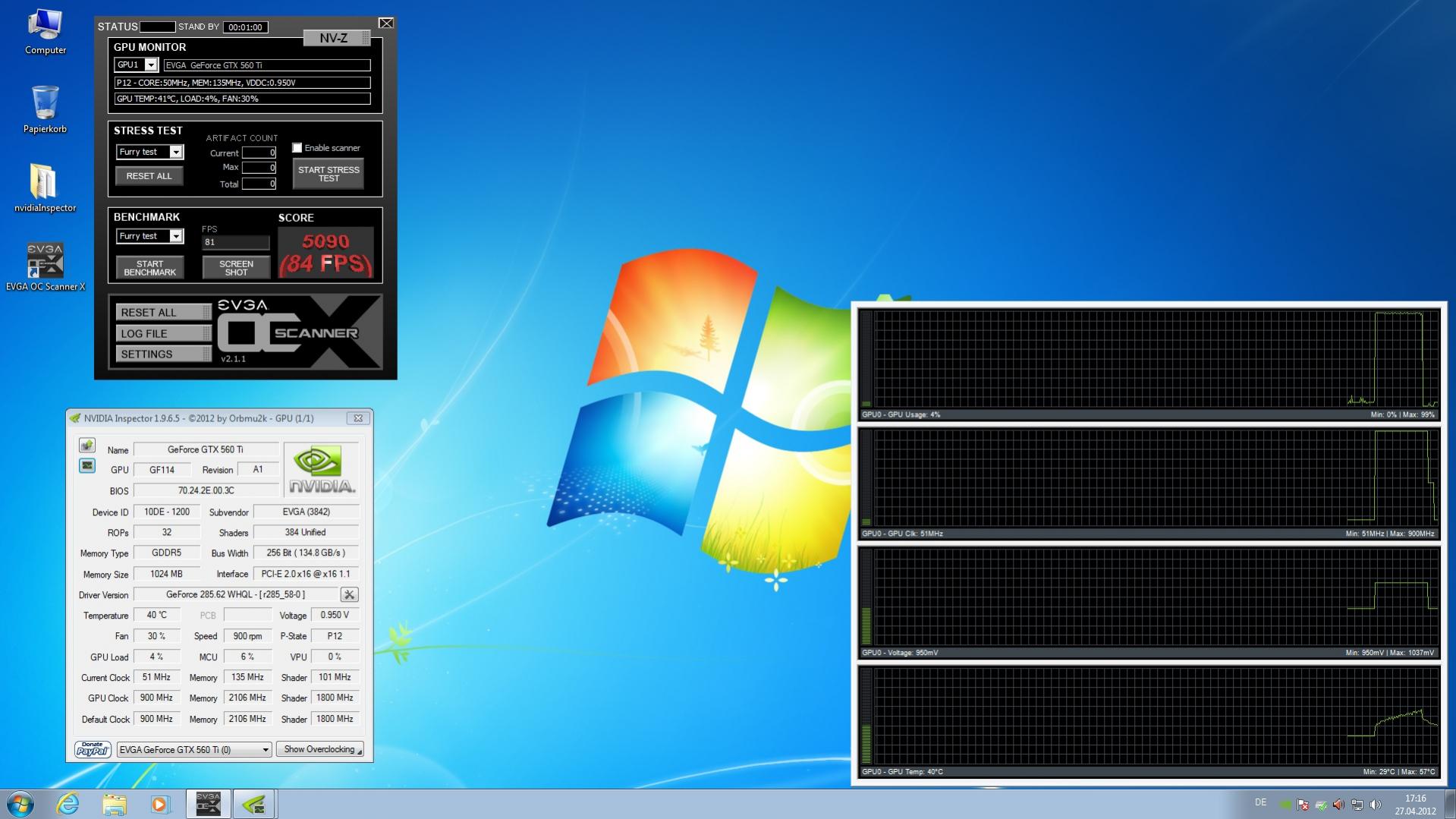The height and width of the screenshot is (819, 1456).
Task: Click the GPU Voltage graph
Action: [x=1149, y=603]
